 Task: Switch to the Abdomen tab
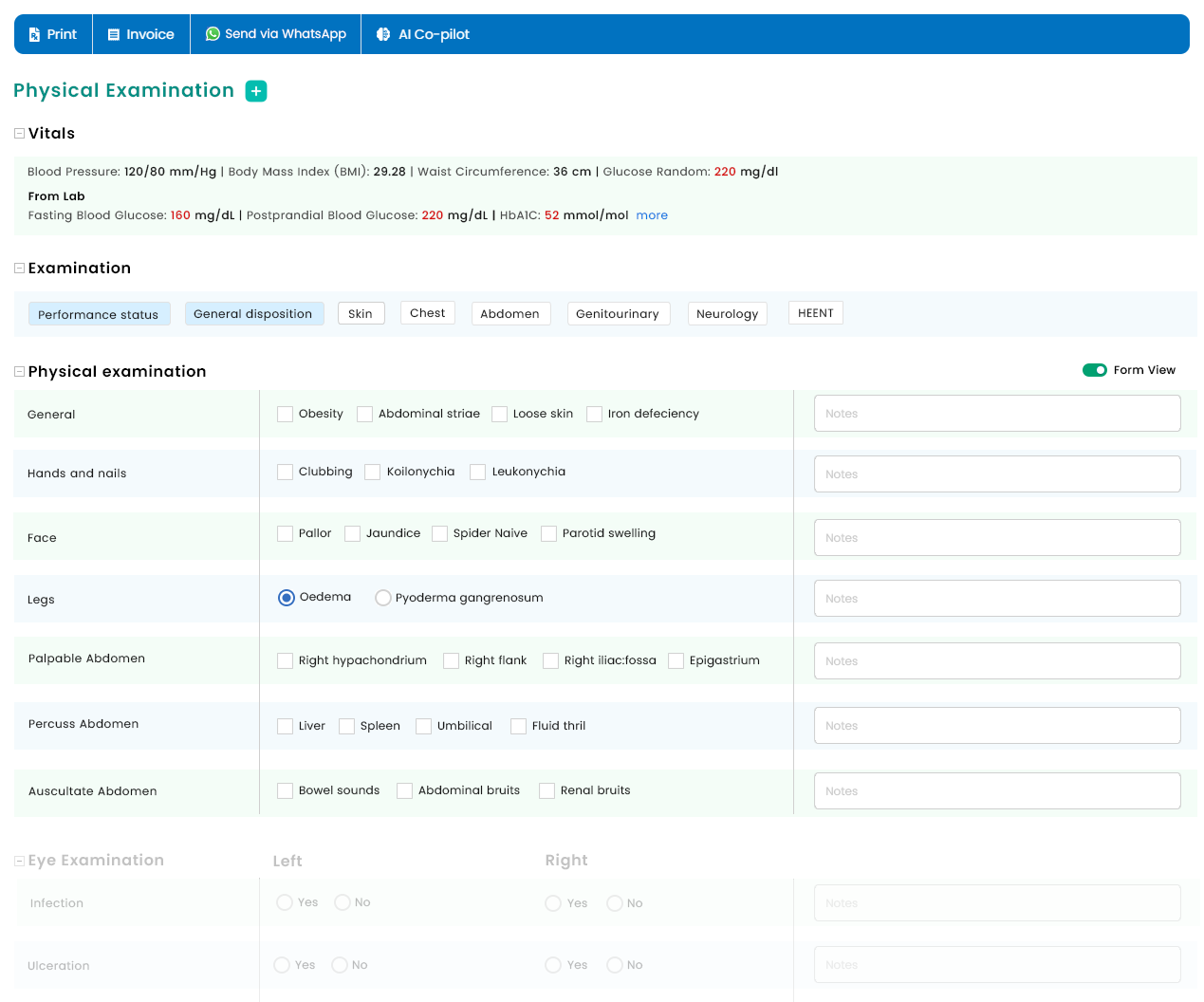pos(509,314)
